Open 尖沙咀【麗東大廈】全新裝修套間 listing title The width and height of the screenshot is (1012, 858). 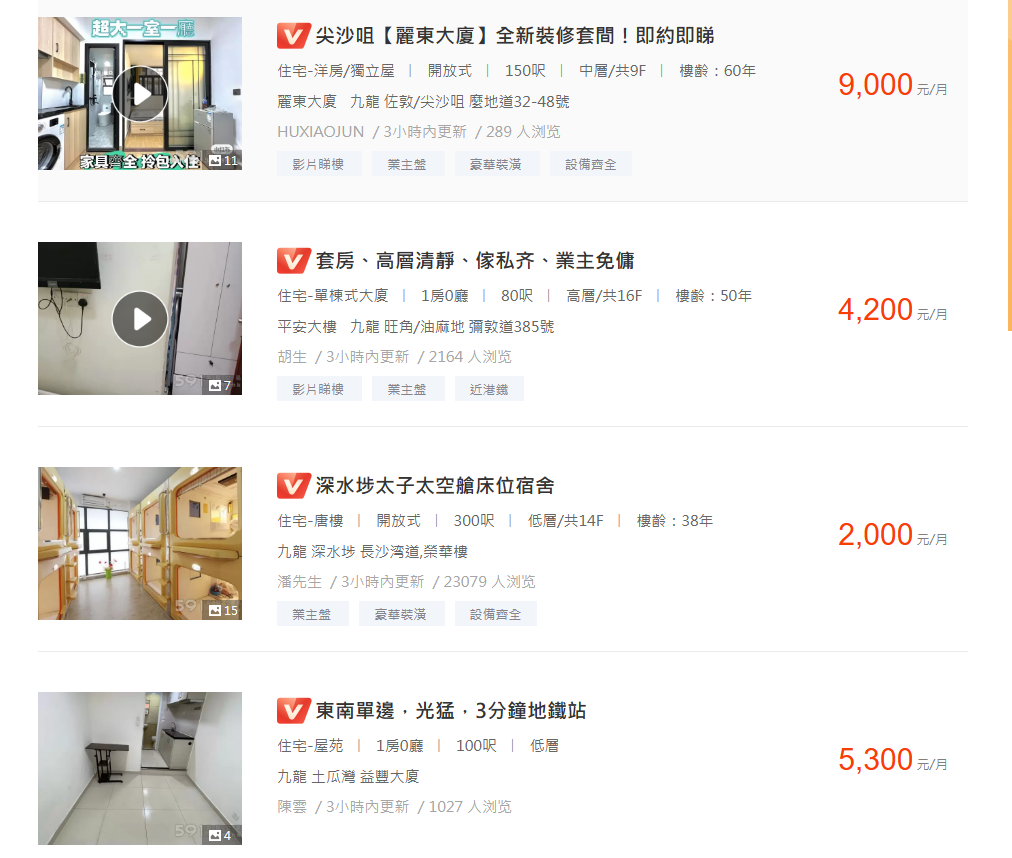click(514, 36)
